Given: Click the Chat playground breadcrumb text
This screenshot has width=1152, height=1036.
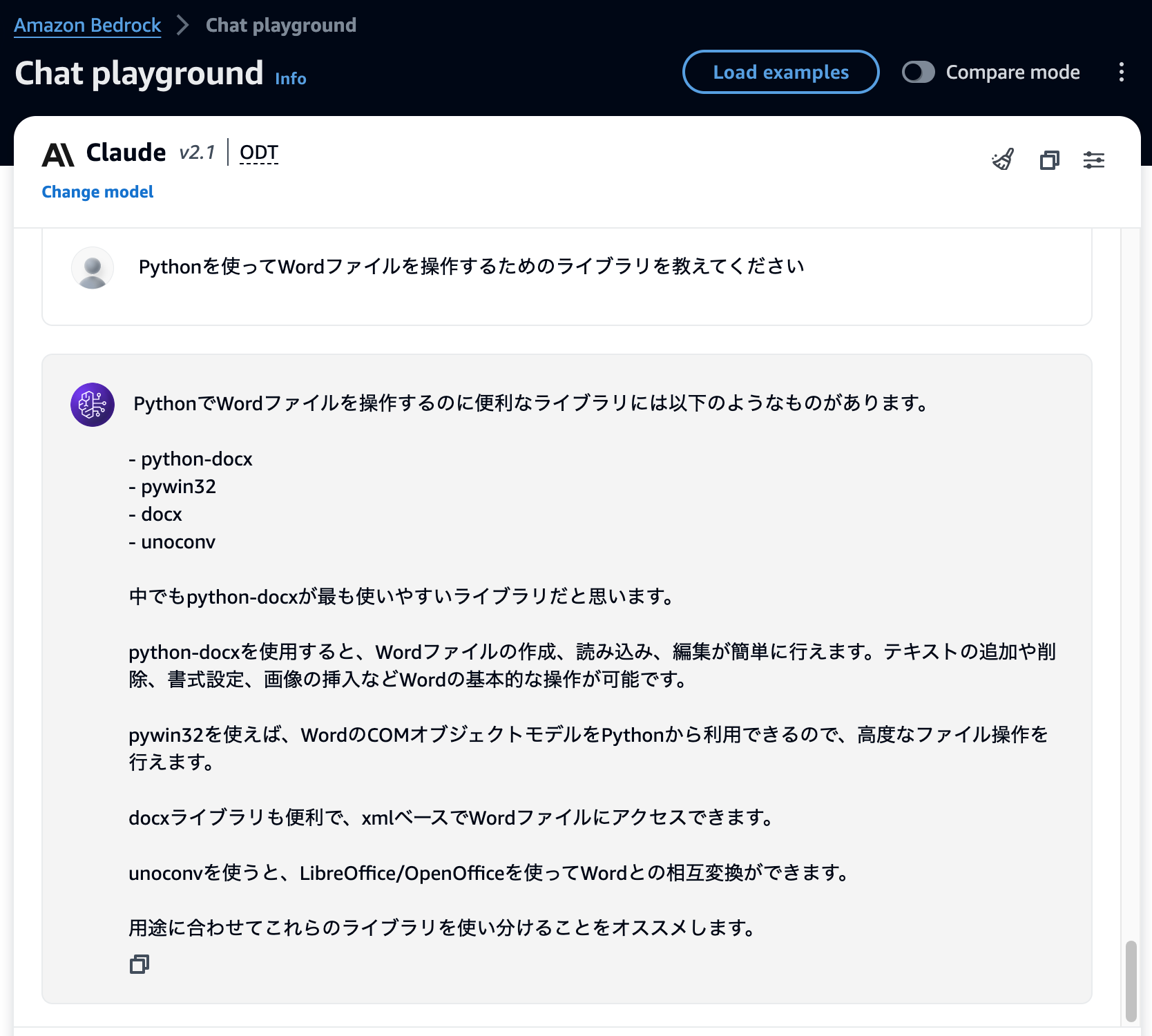Looking at the screenshot, I should (x=281, y=26).
